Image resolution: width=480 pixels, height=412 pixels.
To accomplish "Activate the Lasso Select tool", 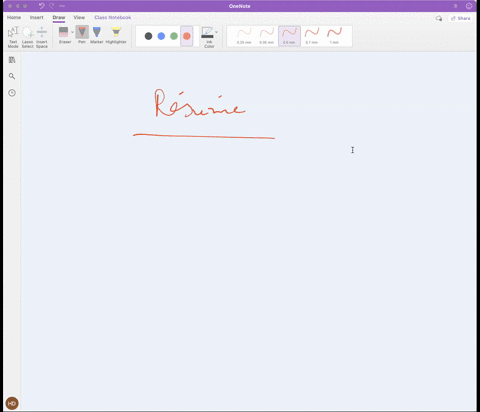I will [x=27, y=37].
